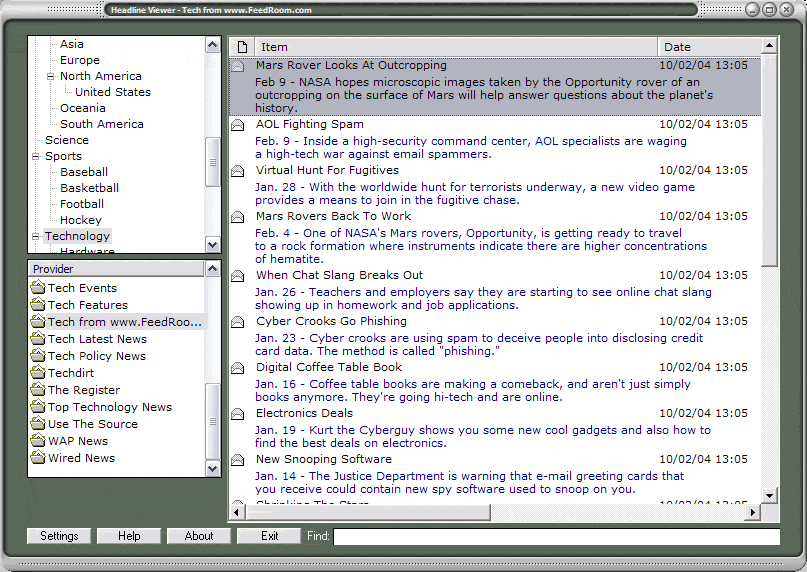The height and width of the screenshot is (572, 807).
Task: Click envelope icon beside Mars Rovers Back To Work
Action: [237, 217]
